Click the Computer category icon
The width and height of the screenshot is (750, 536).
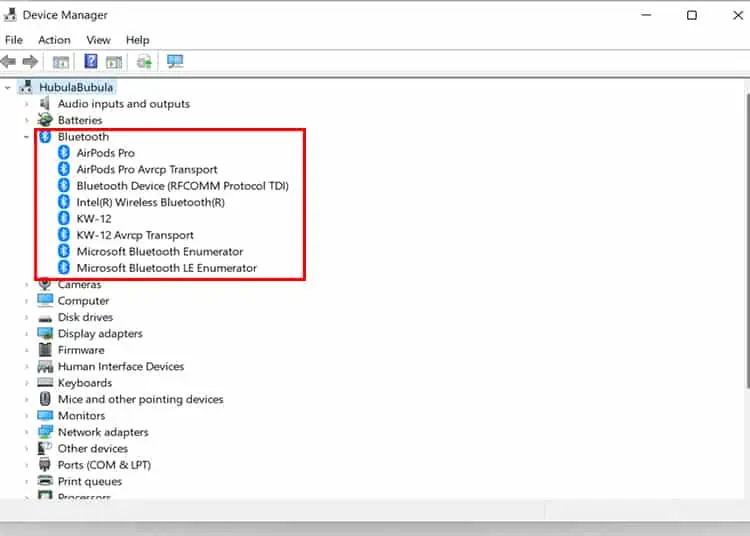click(x=45, y=300)
